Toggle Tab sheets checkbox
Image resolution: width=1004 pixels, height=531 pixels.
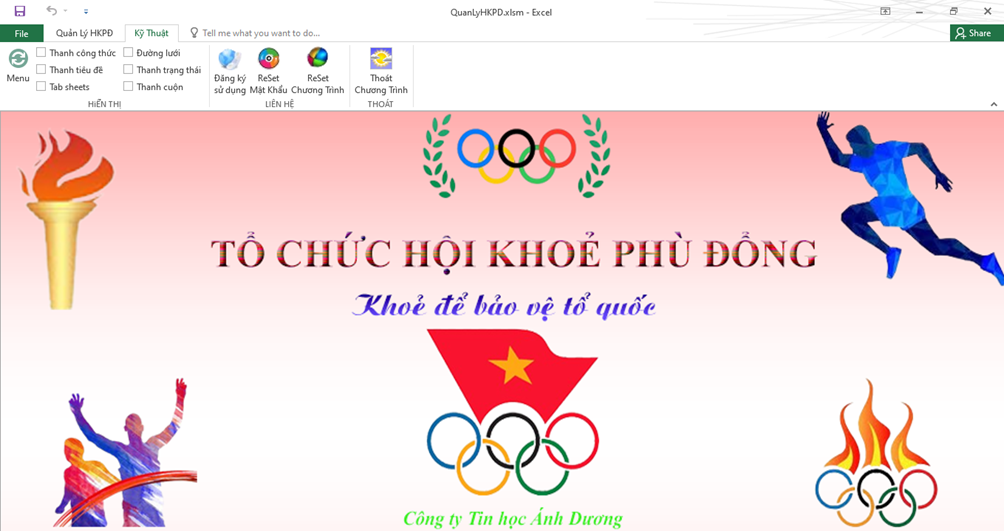pos(41,86)
